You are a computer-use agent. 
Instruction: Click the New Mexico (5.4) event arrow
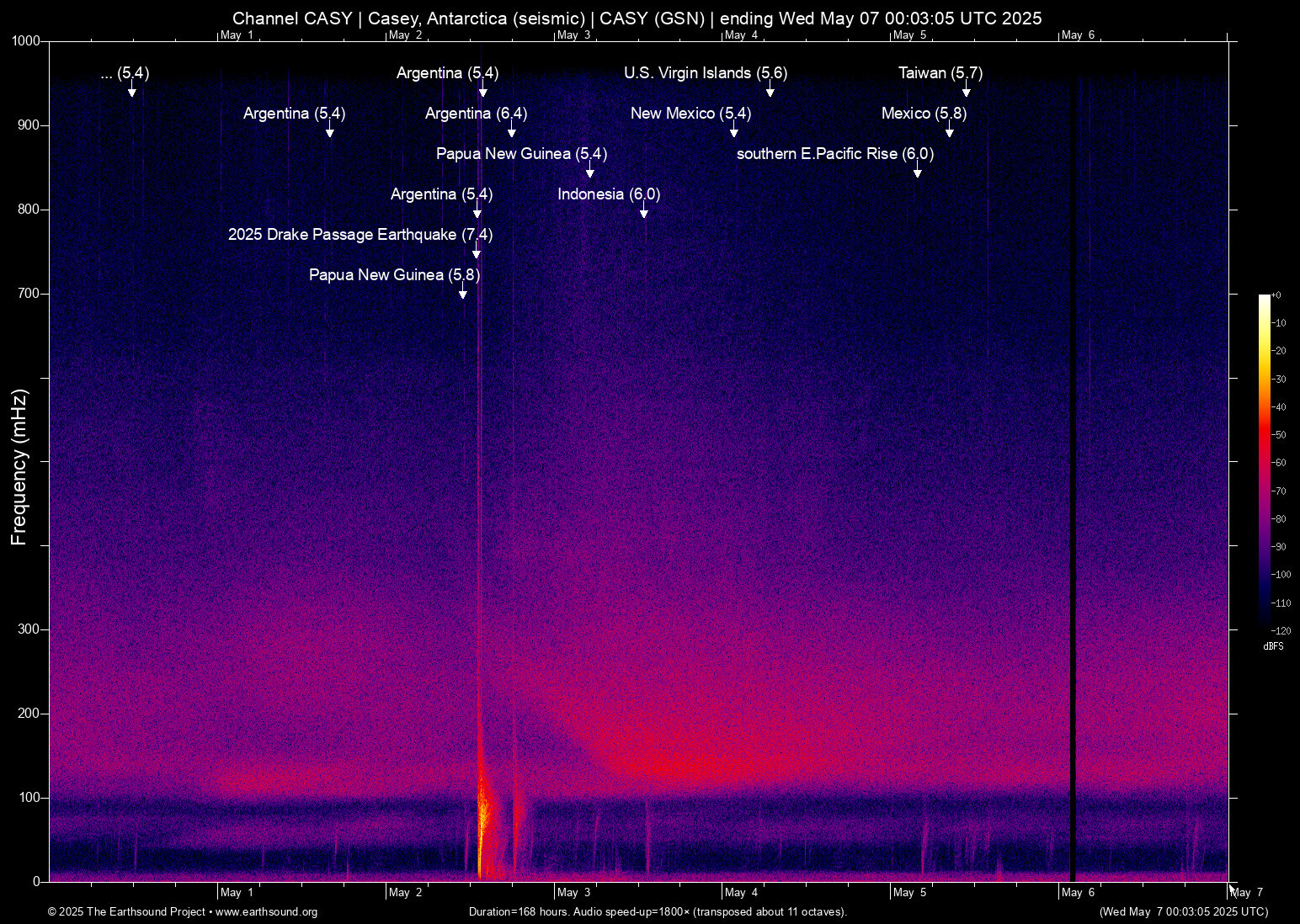[x=733, y=131]
